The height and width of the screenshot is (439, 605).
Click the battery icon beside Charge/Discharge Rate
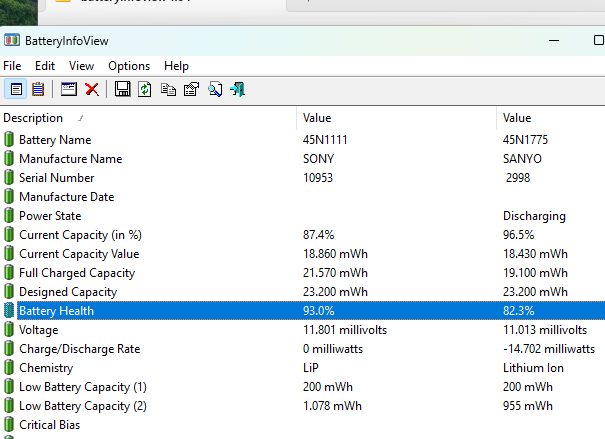coord(9,348)
